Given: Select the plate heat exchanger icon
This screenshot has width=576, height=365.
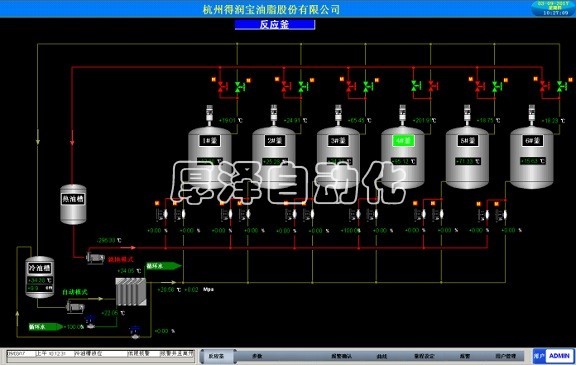Looking at the screenshot, I should pyautogui.click(x=131, y=292).
